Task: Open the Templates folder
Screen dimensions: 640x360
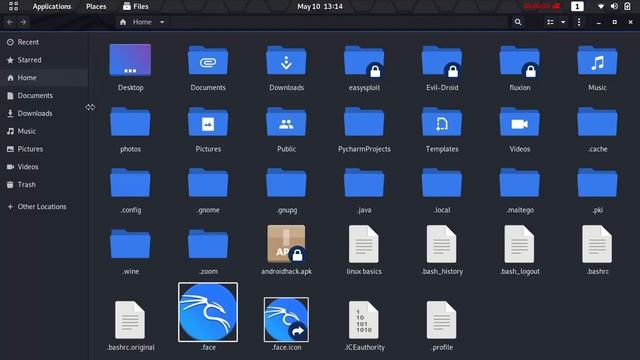Action: (442, 122)
